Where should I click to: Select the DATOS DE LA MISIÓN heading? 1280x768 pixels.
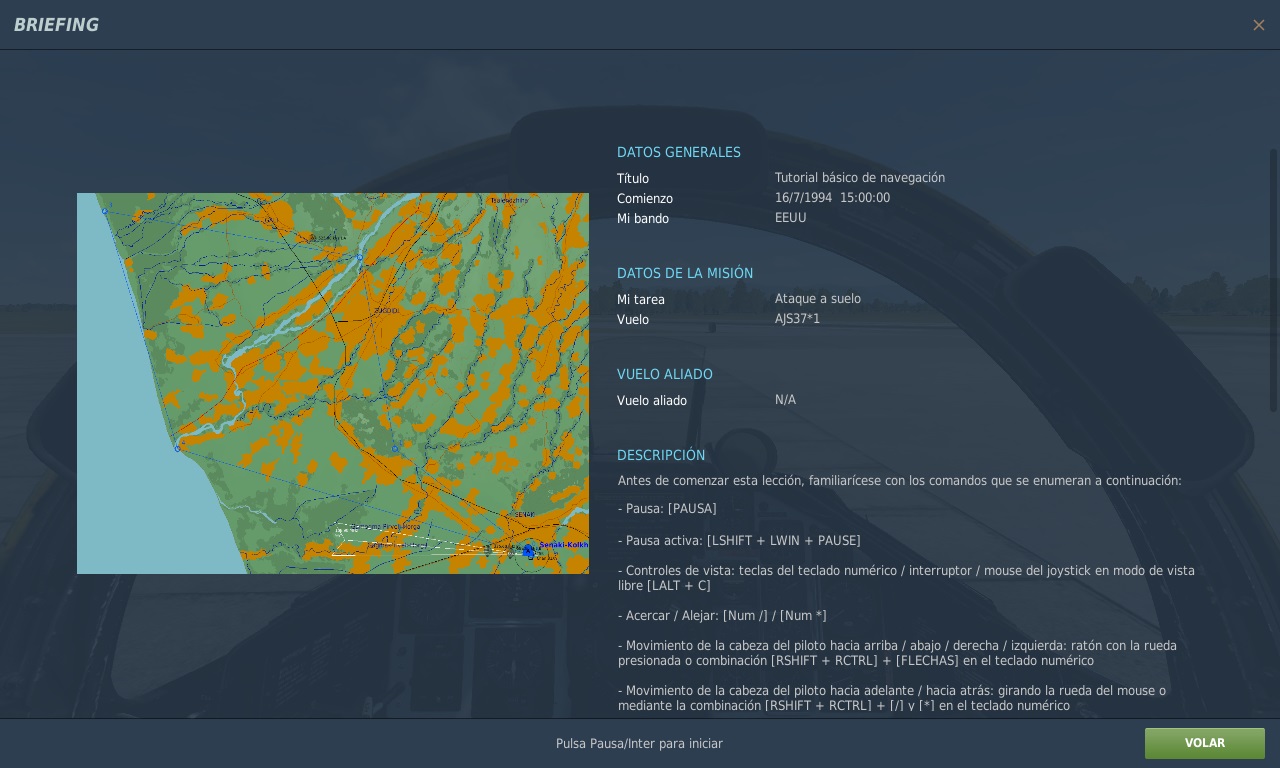coord(684,273)
